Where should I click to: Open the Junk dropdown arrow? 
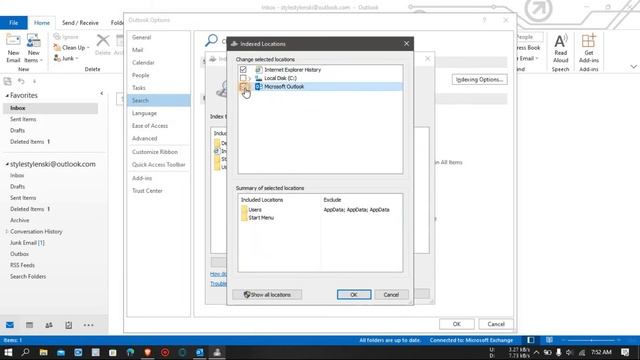click(77, 58)
